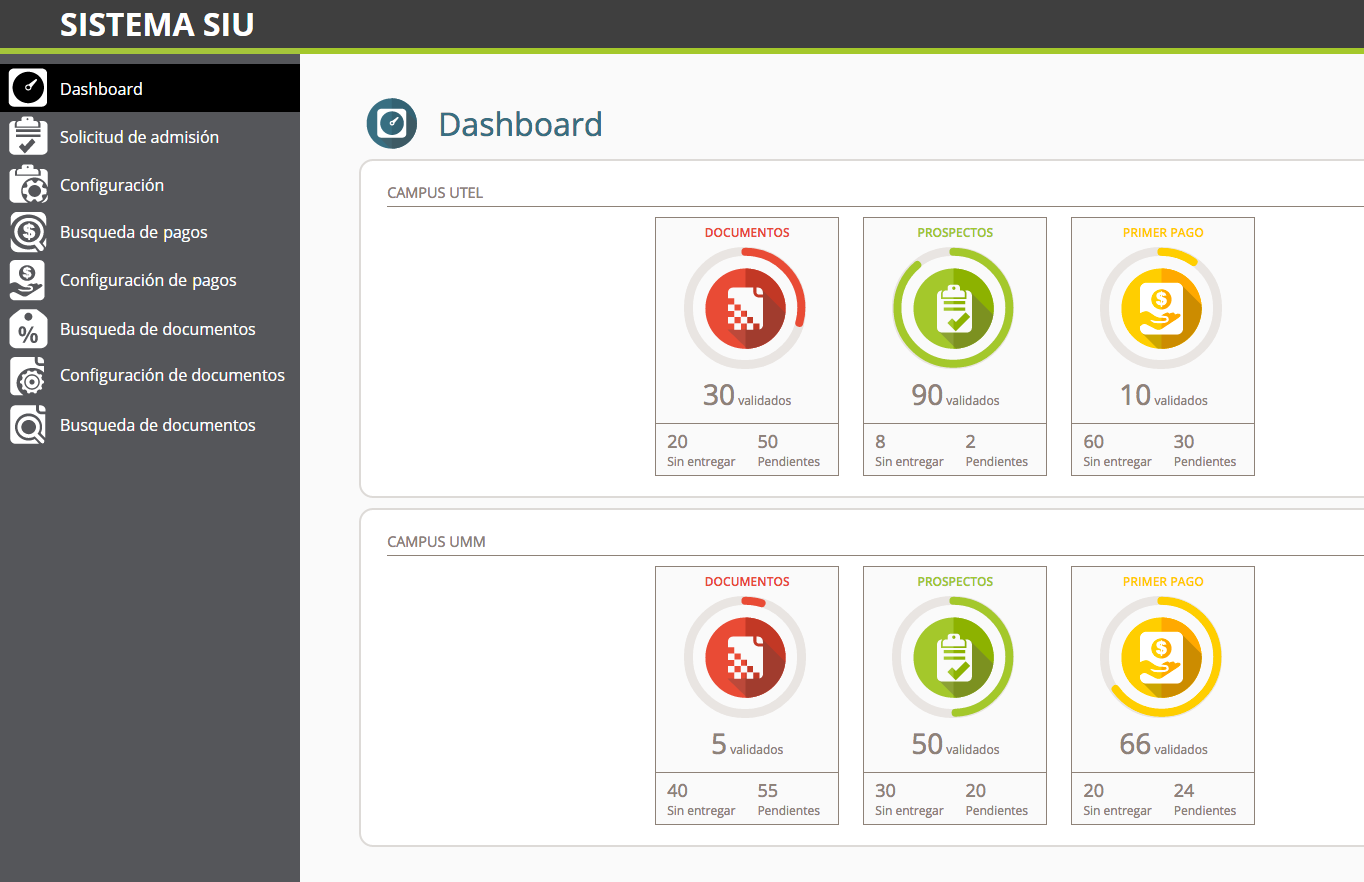Image resolution: width=1364 pixels, height=882 pixels.
Task: Click the SISTEMA SIU header title
Action: [157, 24]
